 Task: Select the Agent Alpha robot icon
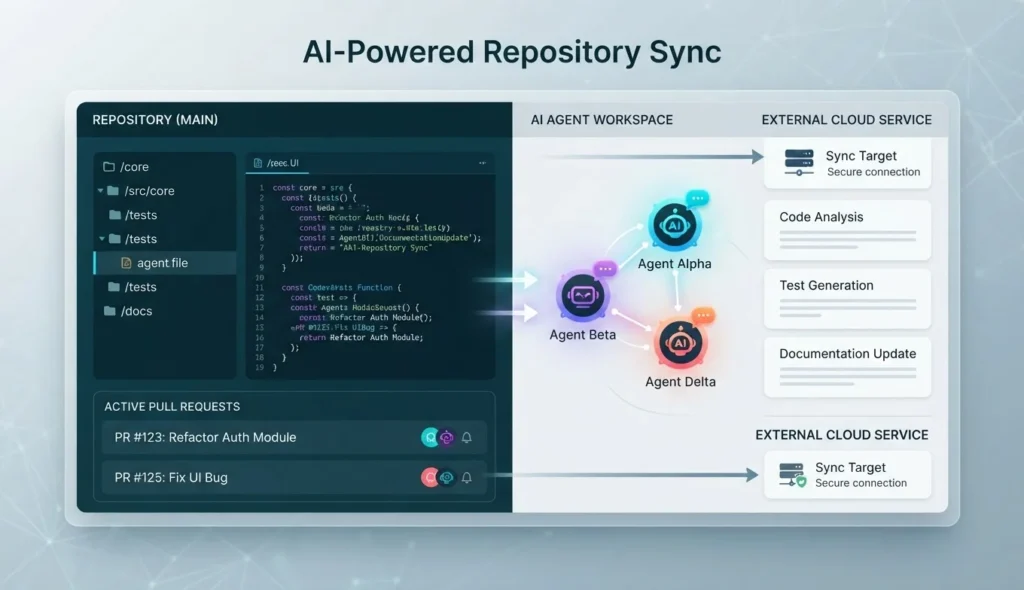coord(674,226)
